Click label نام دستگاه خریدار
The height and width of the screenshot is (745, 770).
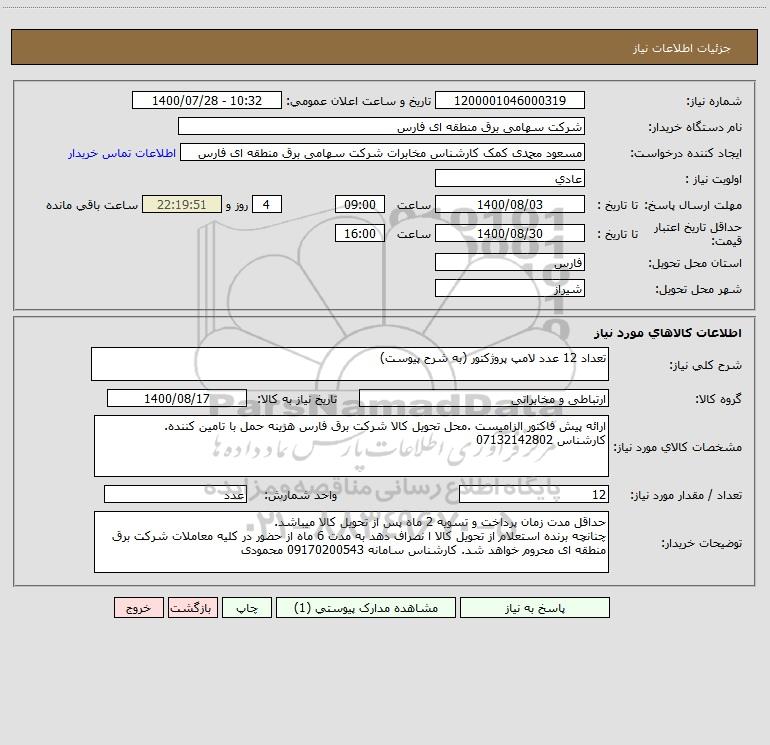[x=695, y=128]
